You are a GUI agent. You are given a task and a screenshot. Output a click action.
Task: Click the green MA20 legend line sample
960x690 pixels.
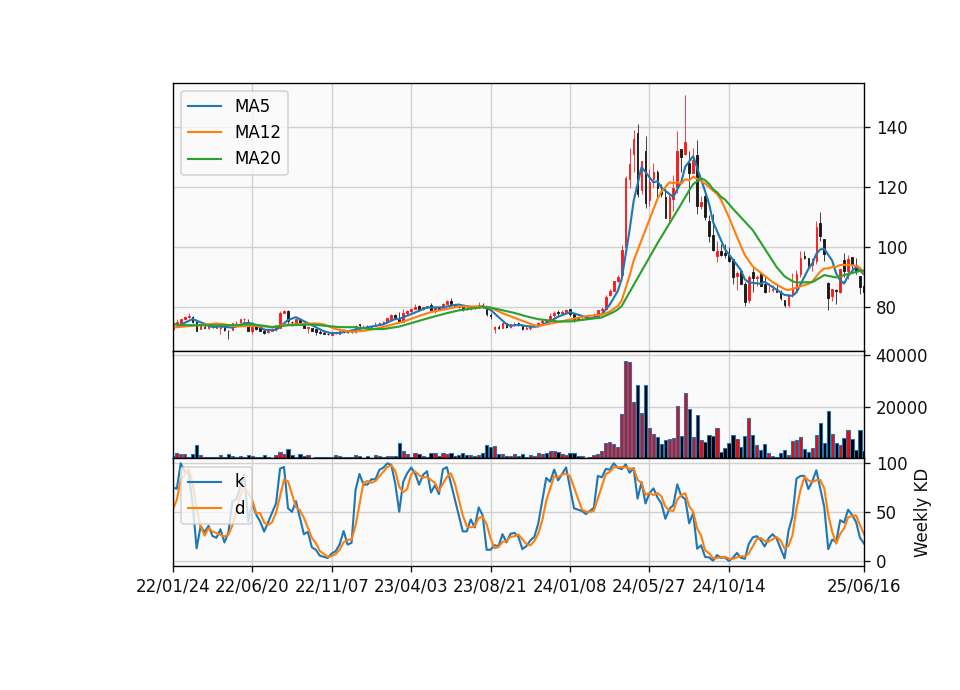click(x=204, y=158)
